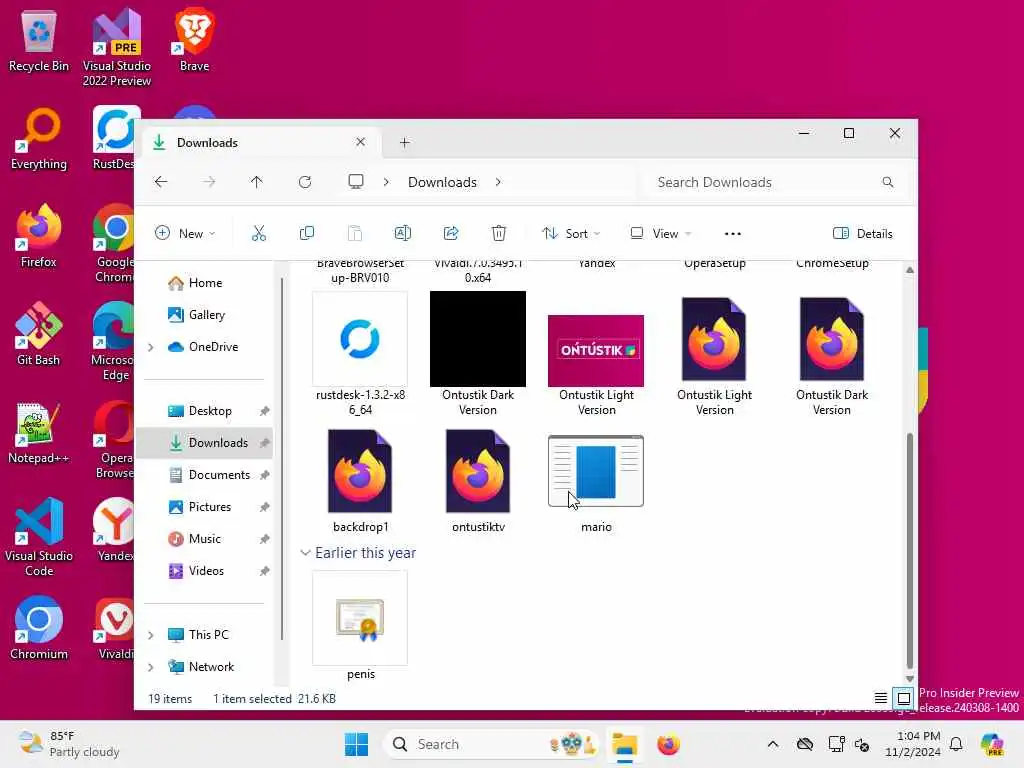
Task: Expand the Network tree node
Action: pos(151,667)
